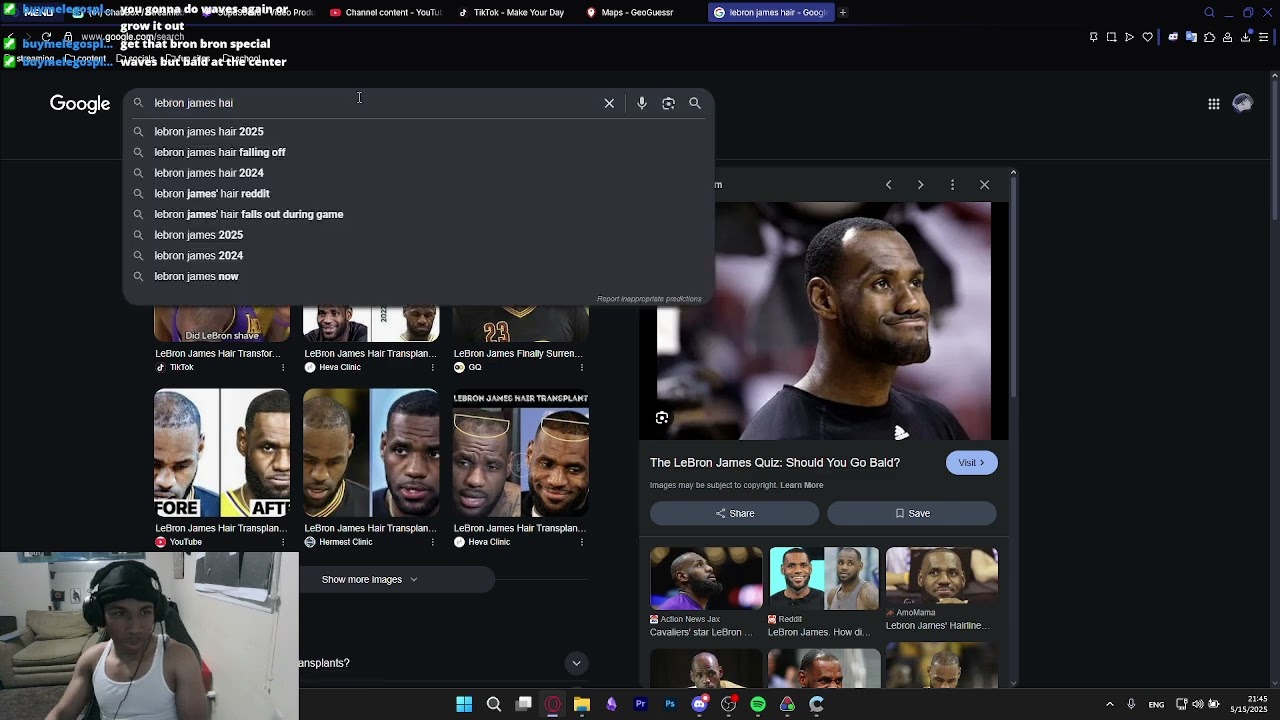Viewport: 1280px width, 720px height.
Task: Show hidden system tray icons
Action: pos(1109,704)
